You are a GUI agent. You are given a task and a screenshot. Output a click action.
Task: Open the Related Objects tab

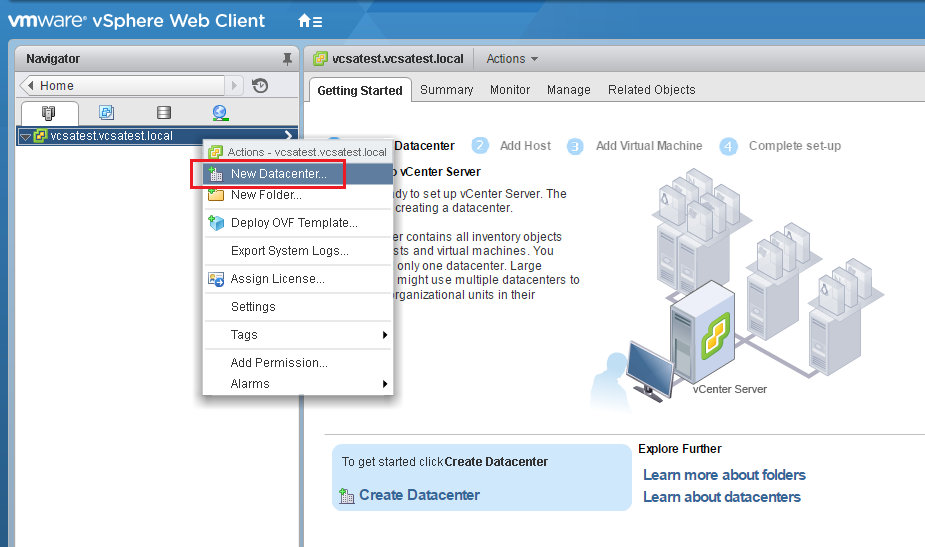pyautogui.click(x=651, y=90)
